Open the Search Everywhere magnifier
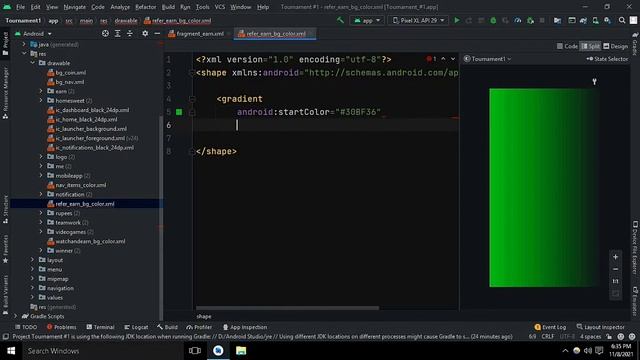The image size is (640, 360). point(622,20)
